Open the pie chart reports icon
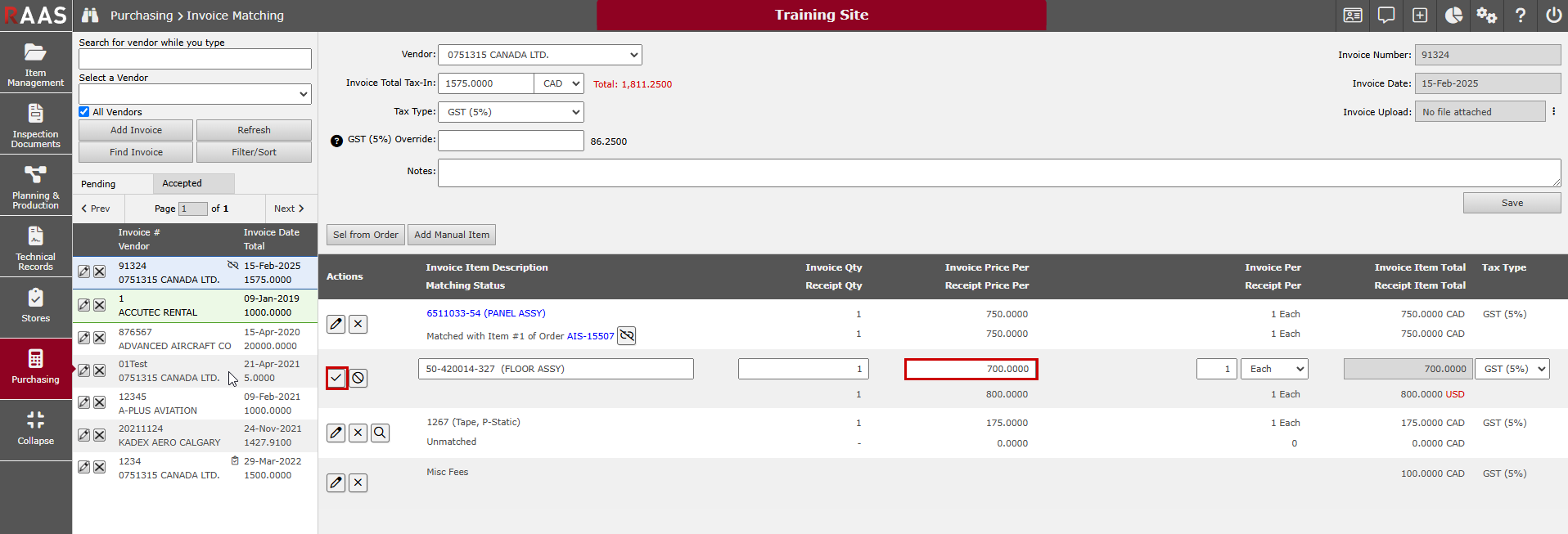This screenshot has width=1568, height=534. tap(1453, 16)
